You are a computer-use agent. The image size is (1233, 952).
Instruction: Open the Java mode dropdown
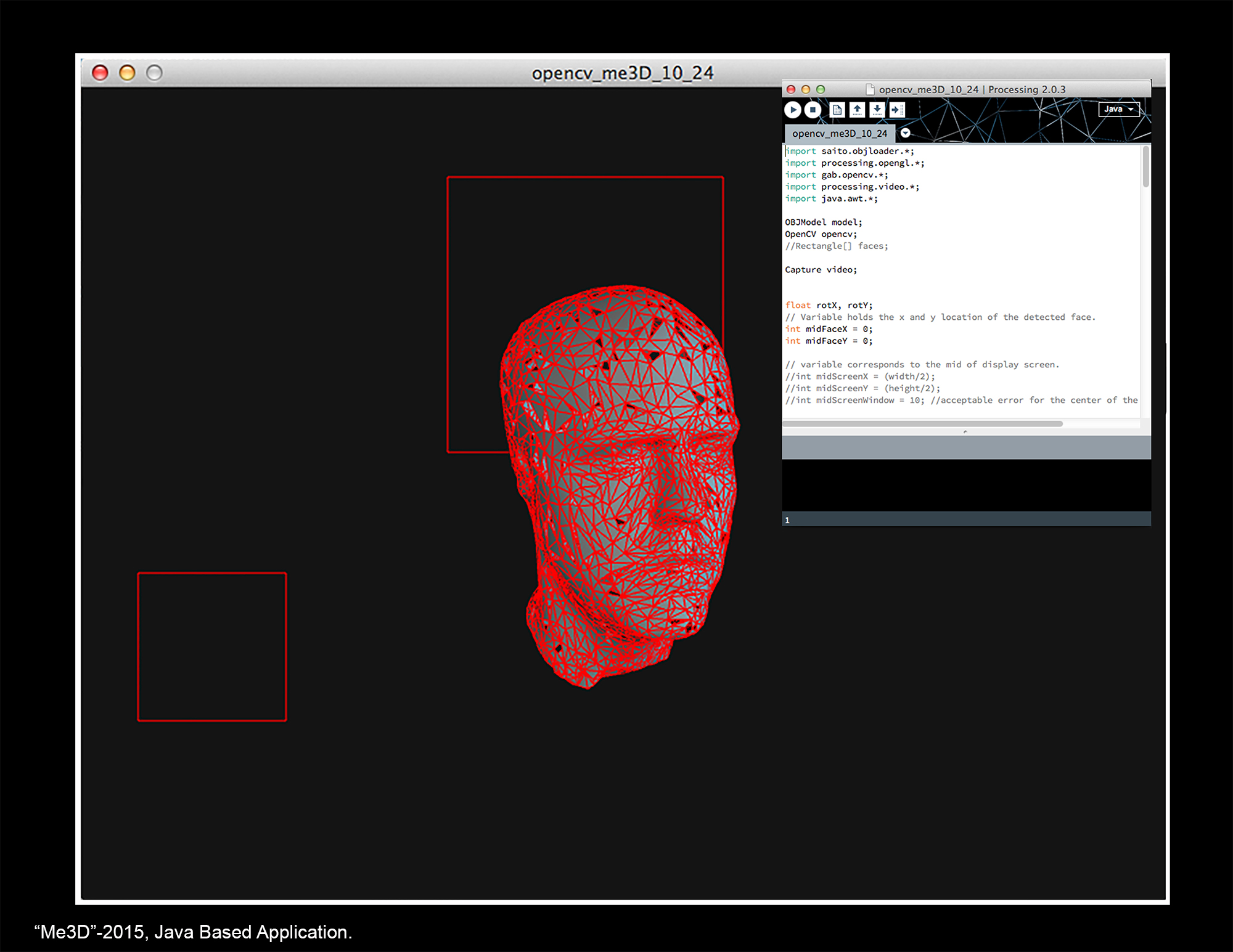(1118, 109)
